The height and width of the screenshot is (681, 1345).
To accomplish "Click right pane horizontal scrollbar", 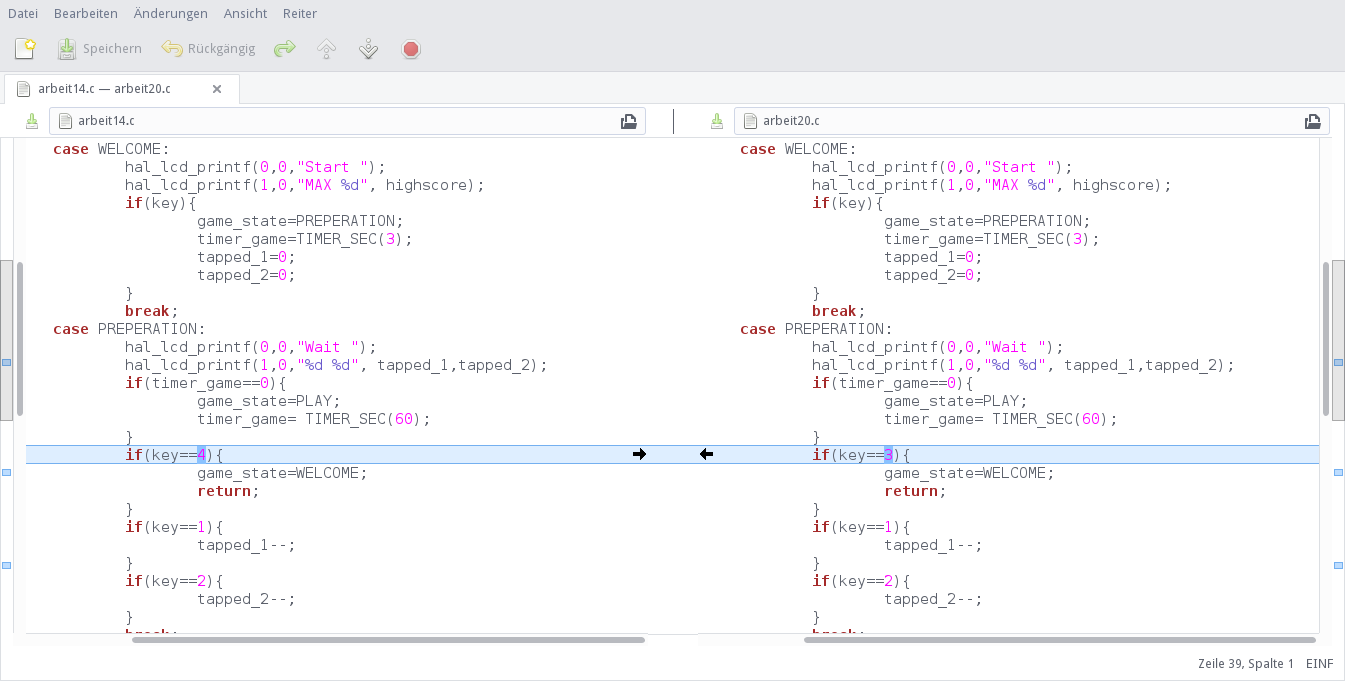I will tap(1060, 639).
